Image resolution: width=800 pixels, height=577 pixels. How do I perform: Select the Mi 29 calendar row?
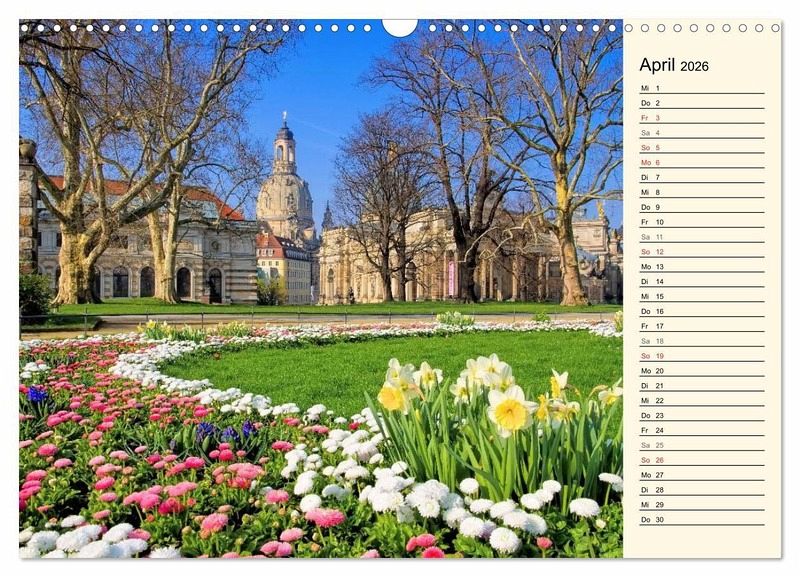(702, 504)
